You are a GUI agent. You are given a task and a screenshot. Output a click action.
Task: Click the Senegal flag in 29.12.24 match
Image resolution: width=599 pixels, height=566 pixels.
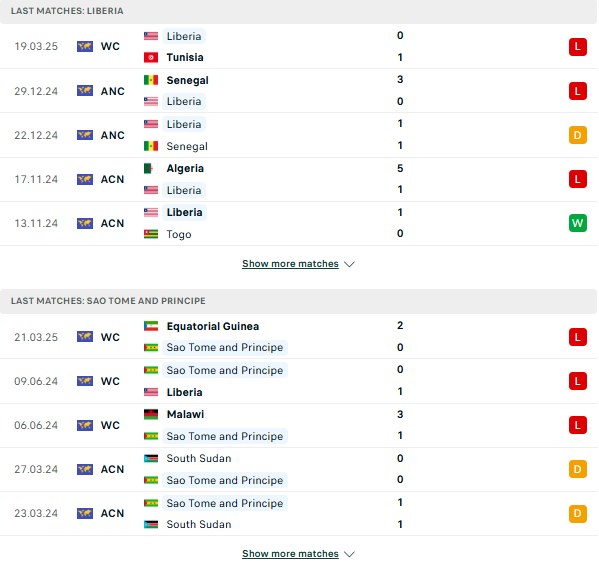click(x=151, y=80)
